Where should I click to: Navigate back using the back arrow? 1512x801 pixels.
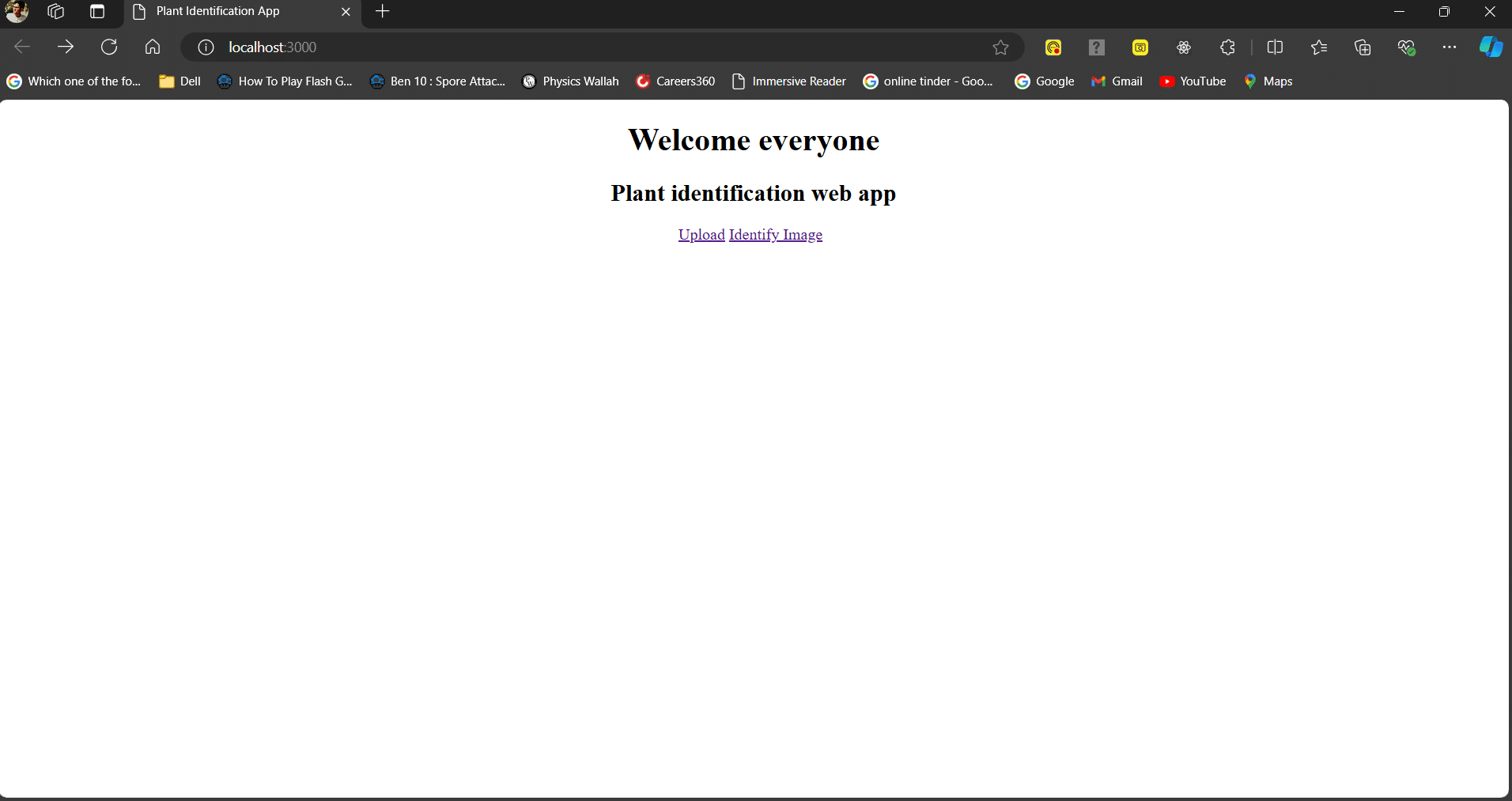click(22, 47)
